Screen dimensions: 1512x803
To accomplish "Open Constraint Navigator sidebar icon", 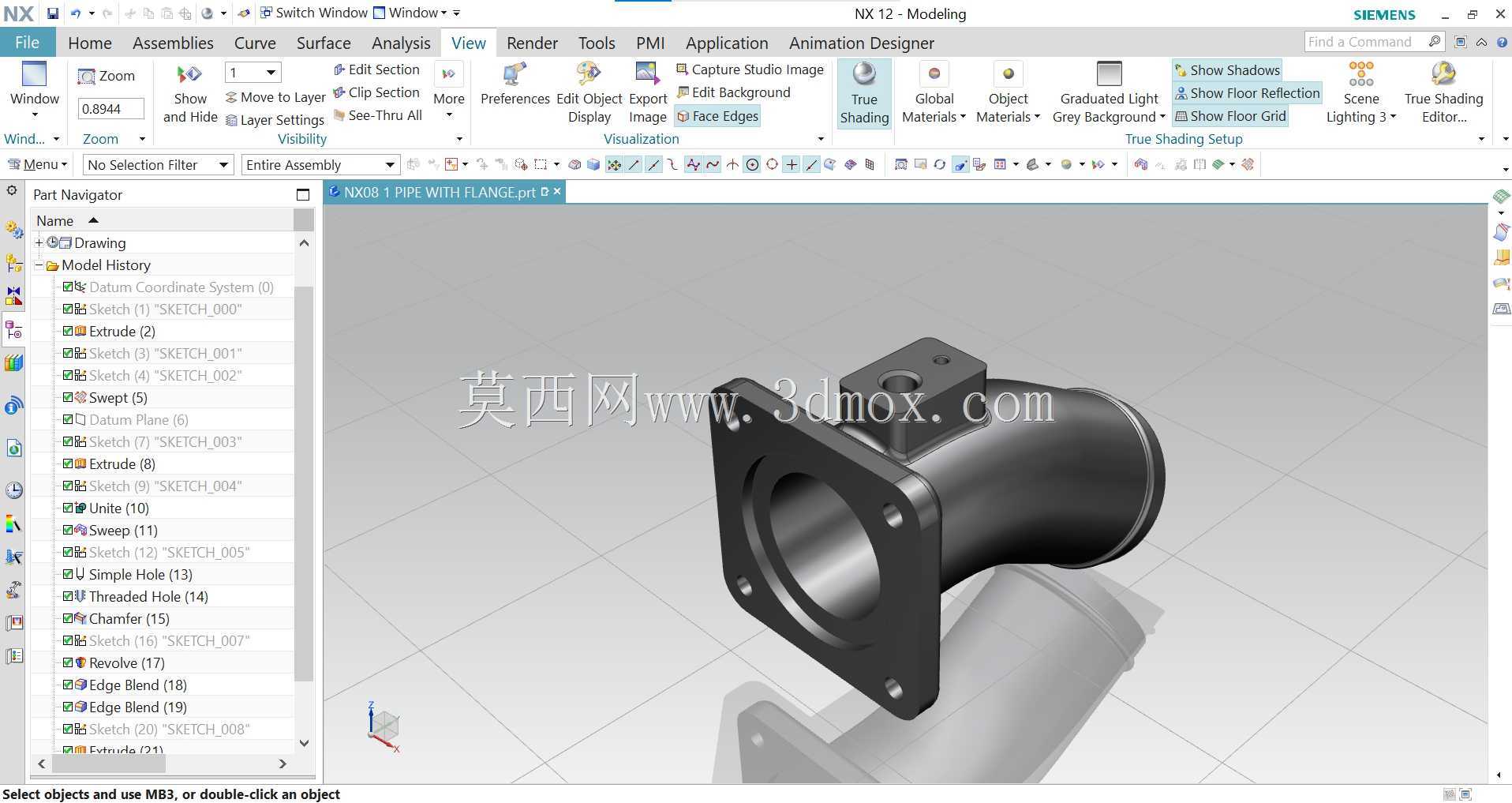I will pyautogui.click(x=14, y=296).
